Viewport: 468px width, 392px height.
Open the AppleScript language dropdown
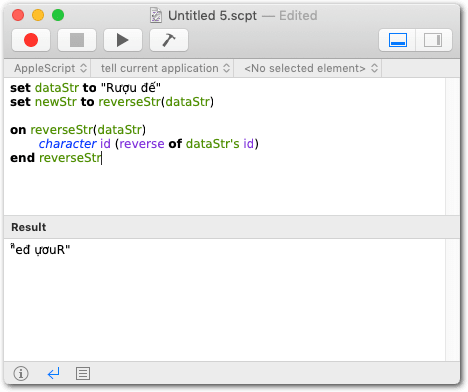tap(50, 68)
